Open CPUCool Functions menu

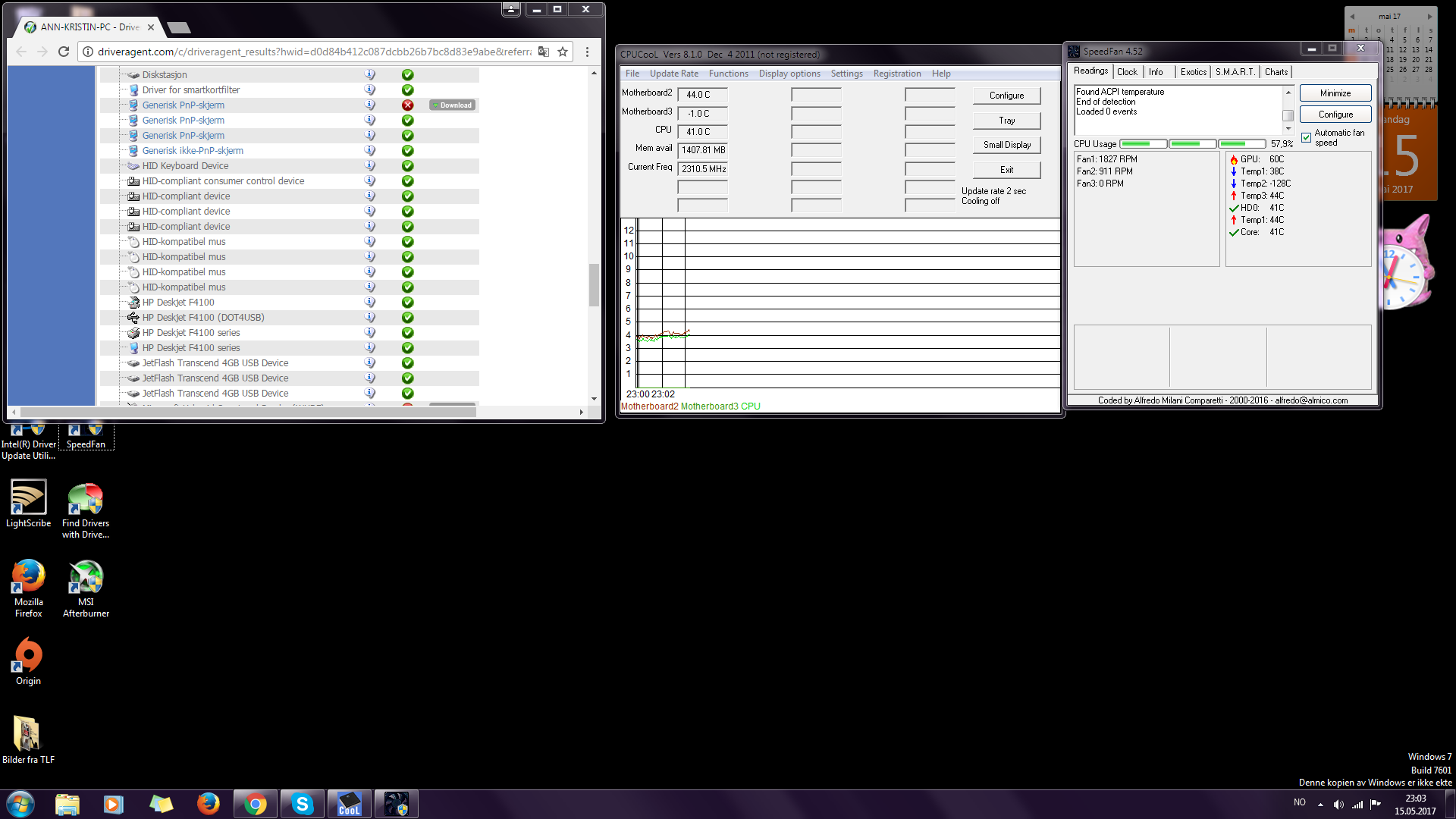tap(729, 74)
